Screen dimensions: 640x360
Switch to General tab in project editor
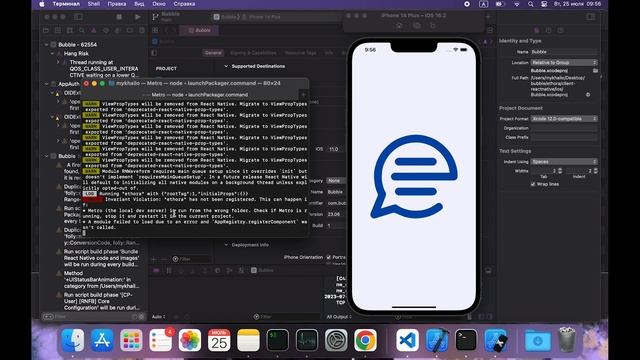click(213, 53)
